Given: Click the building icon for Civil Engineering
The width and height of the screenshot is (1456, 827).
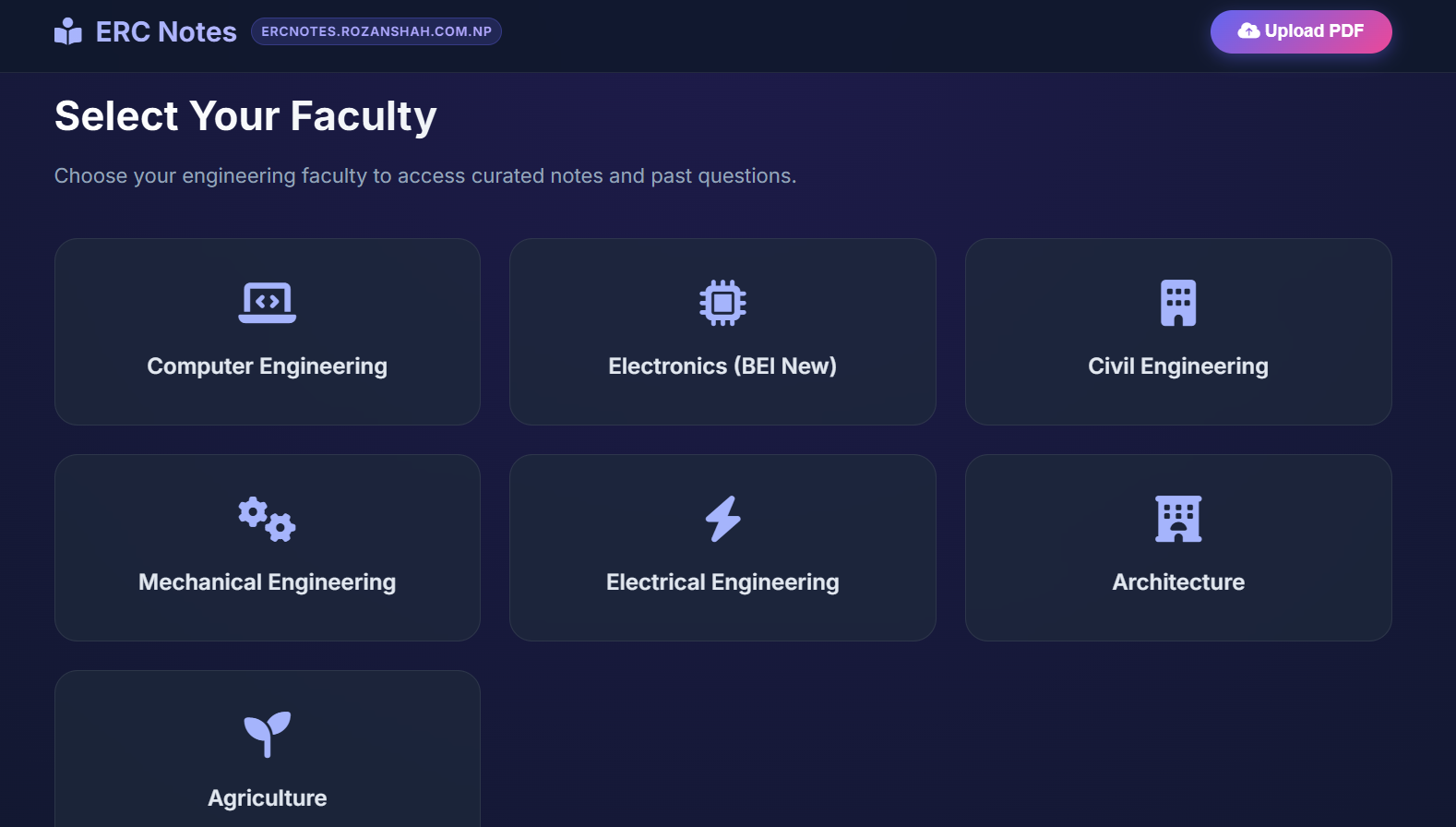Looking at the screenshot, I should click(1178, 303).
